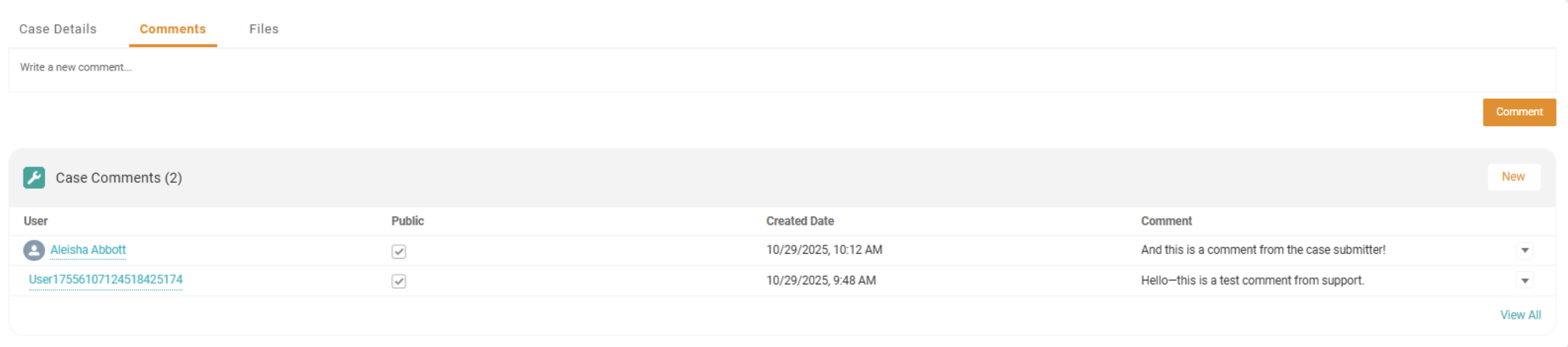Toggle Public checkbox for the support test comment

pyautogui.click(x=399, y=281)
